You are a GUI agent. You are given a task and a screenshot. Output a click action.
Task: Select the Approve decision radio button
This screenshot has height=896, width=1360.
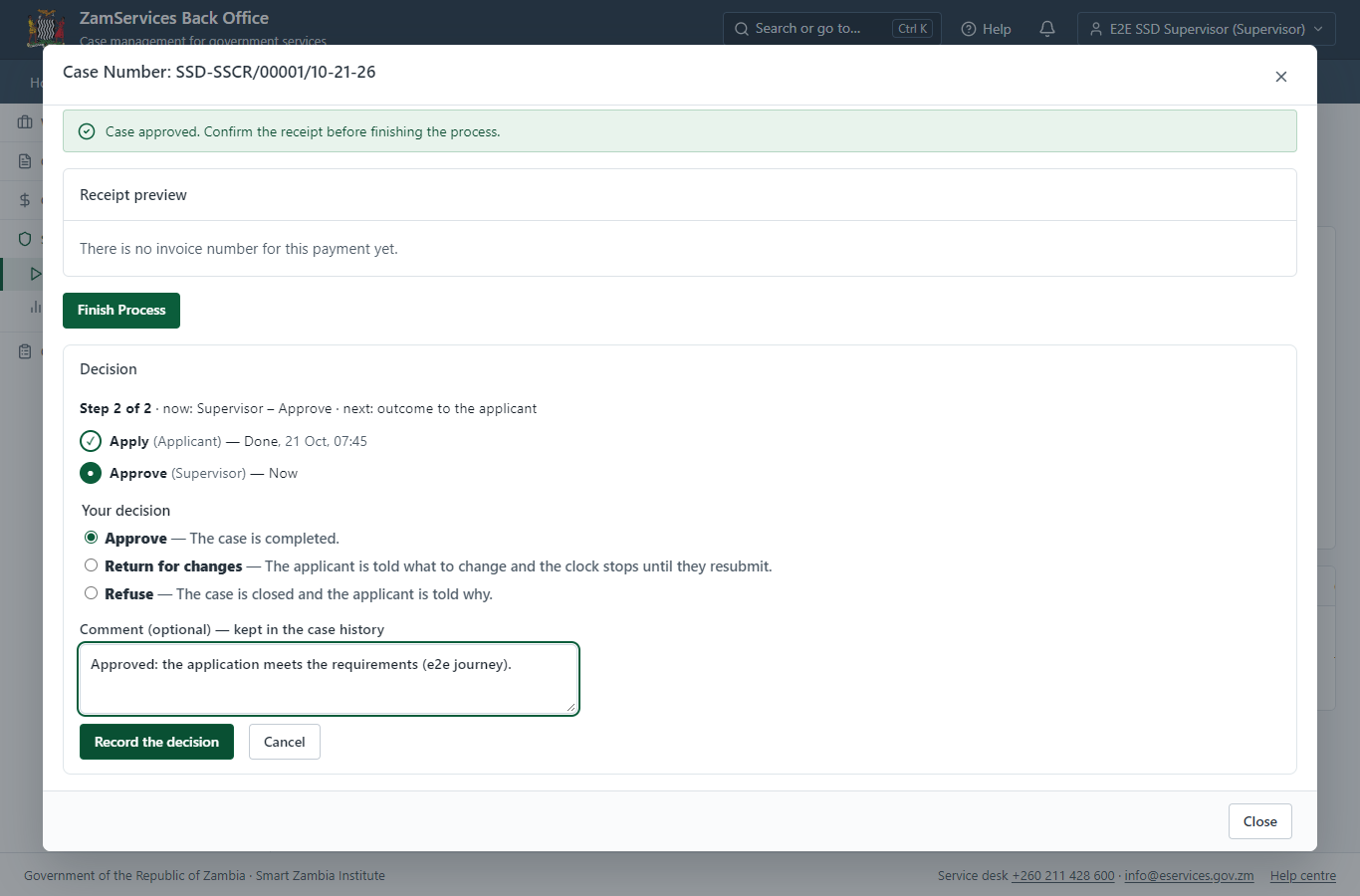pyautogui.click(x=92, y=538)
